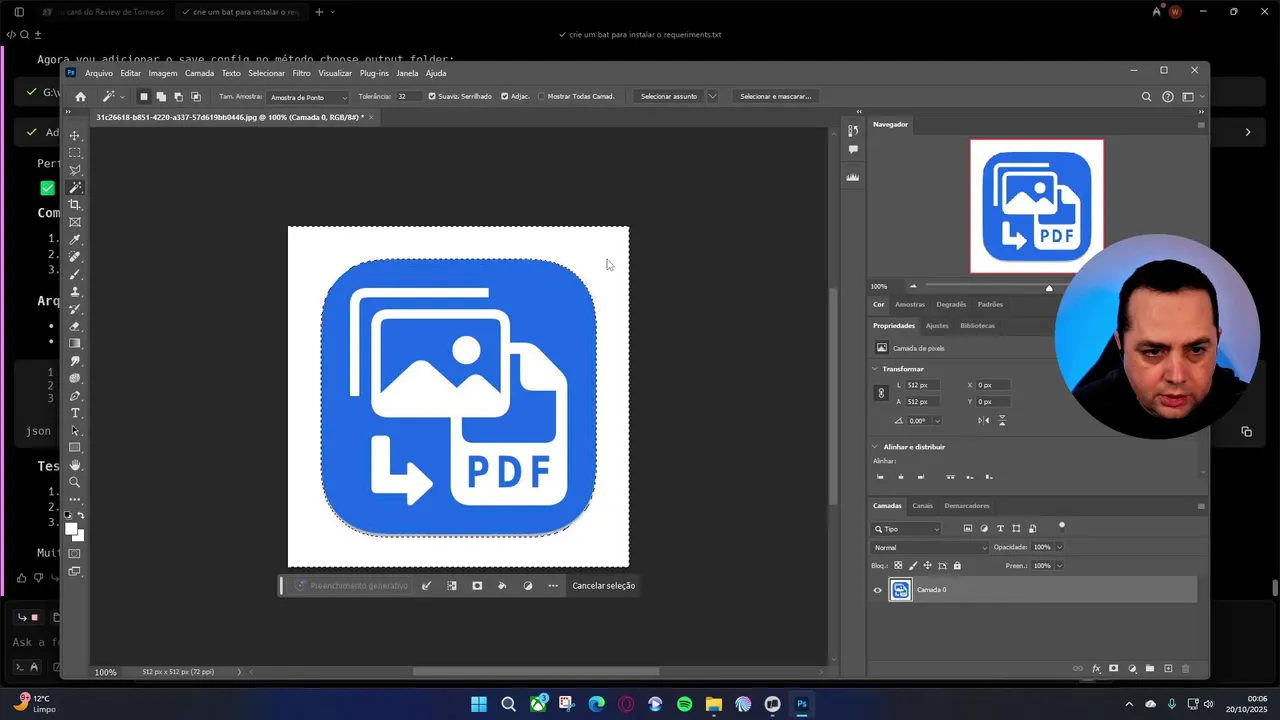
Task: Select the Frame tool
Action: click(x=75, y=222)
